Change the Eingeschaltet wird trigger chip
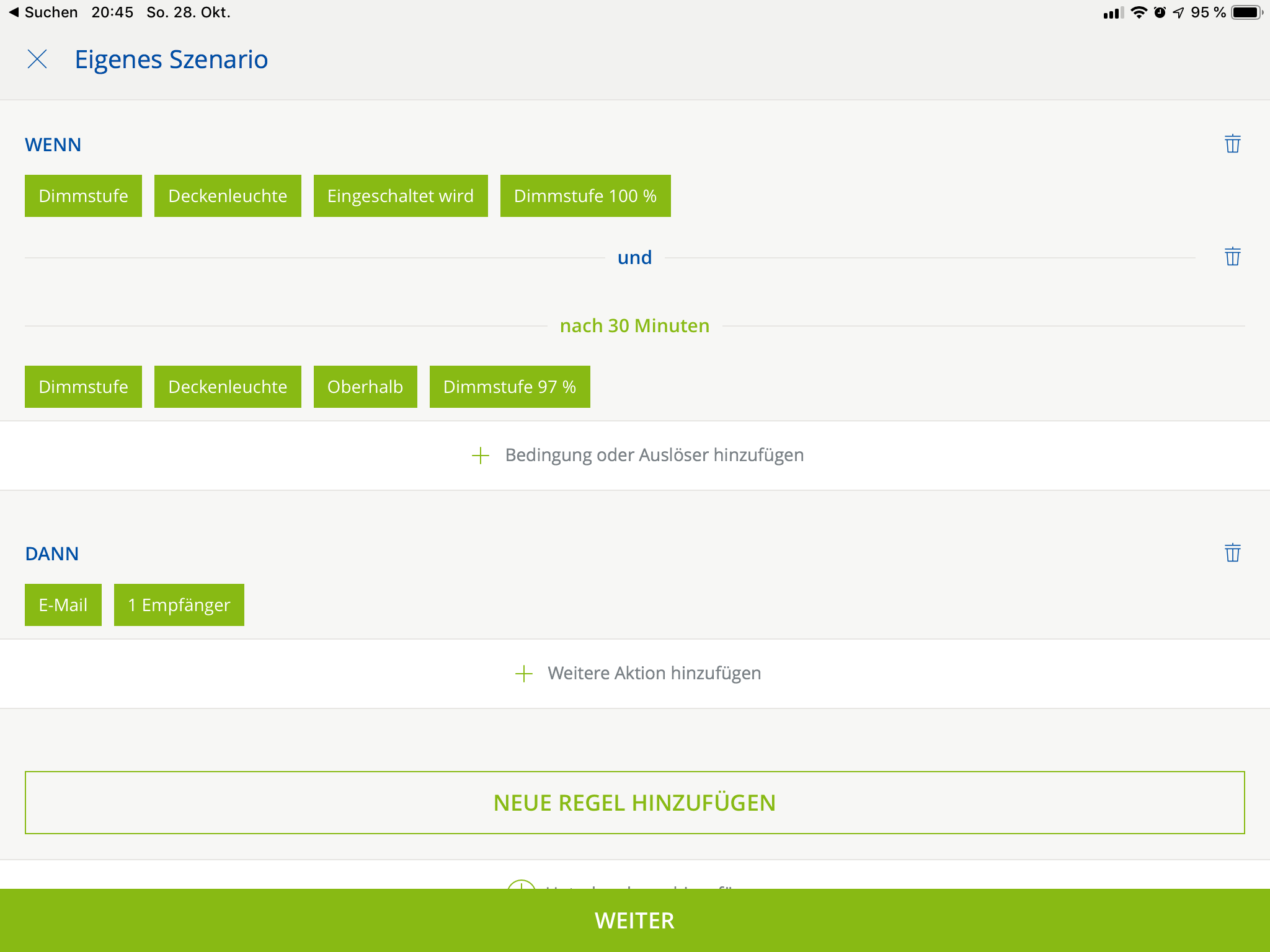 click(x=401, y=196)
